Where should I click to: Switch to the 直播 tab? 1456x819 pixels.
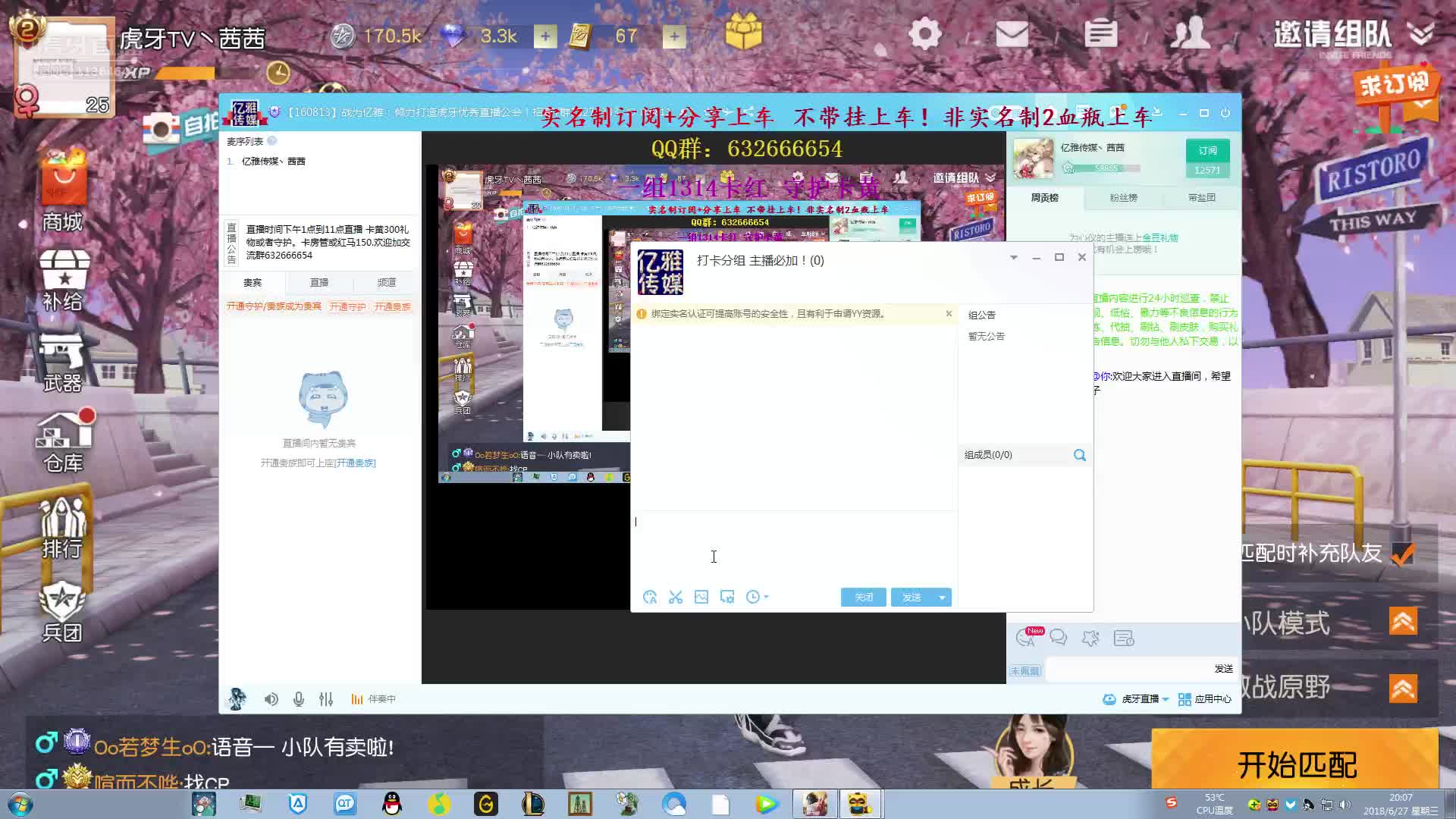click(x=319, y=282)
